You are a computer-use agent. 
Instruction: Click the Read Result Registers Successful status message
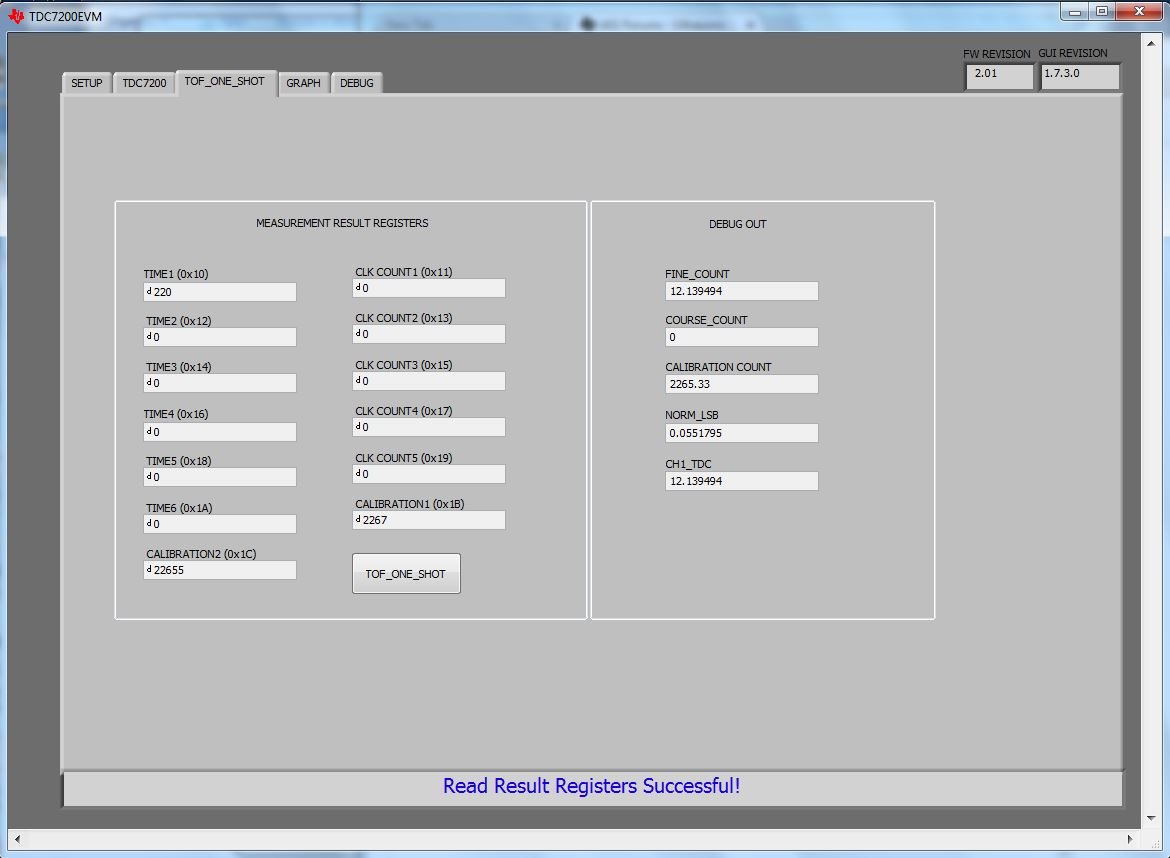point(592,786)
